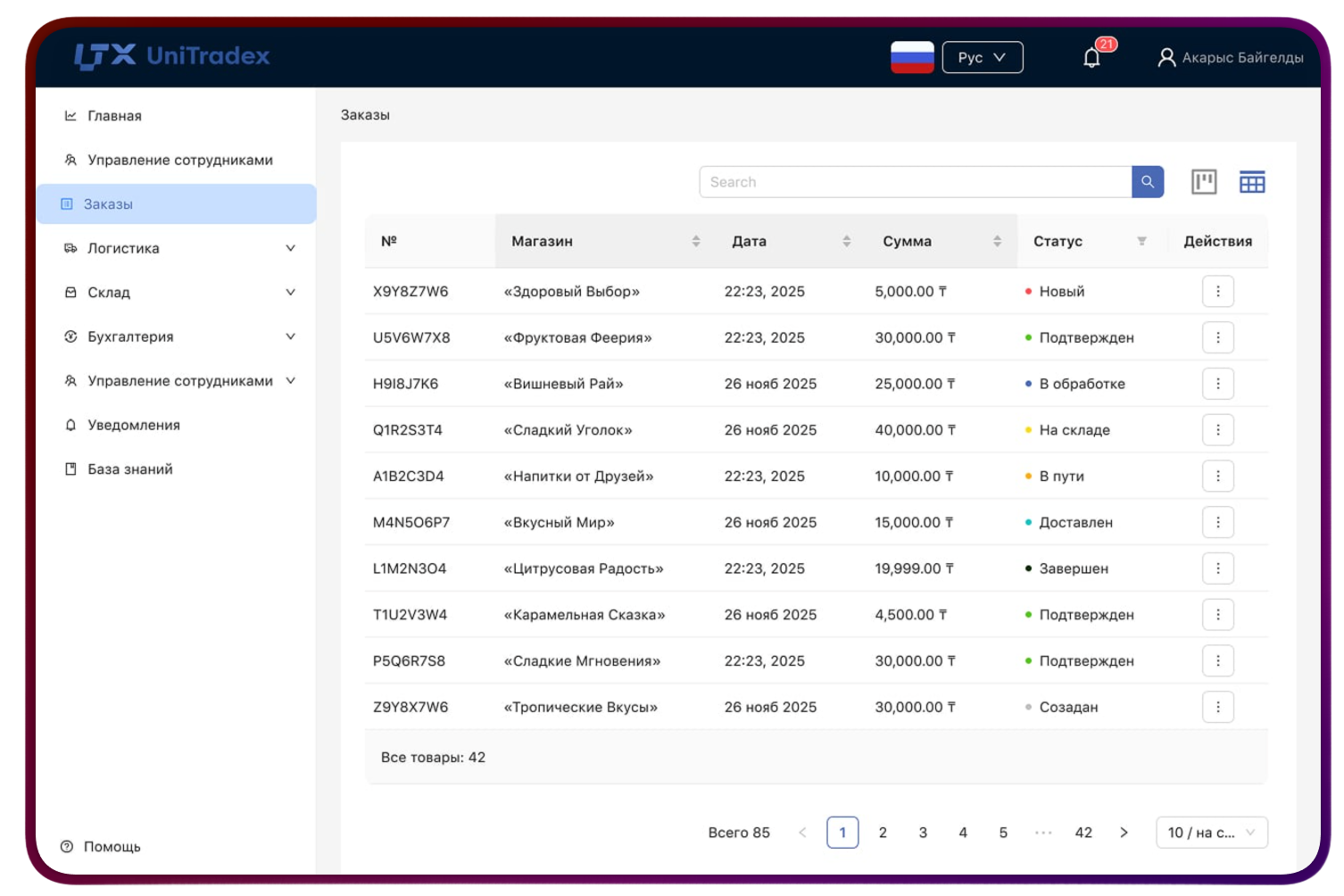The image size is (1344, 896).
Task: Filter orders by Статус column
Action: [x=1141, y=241]
